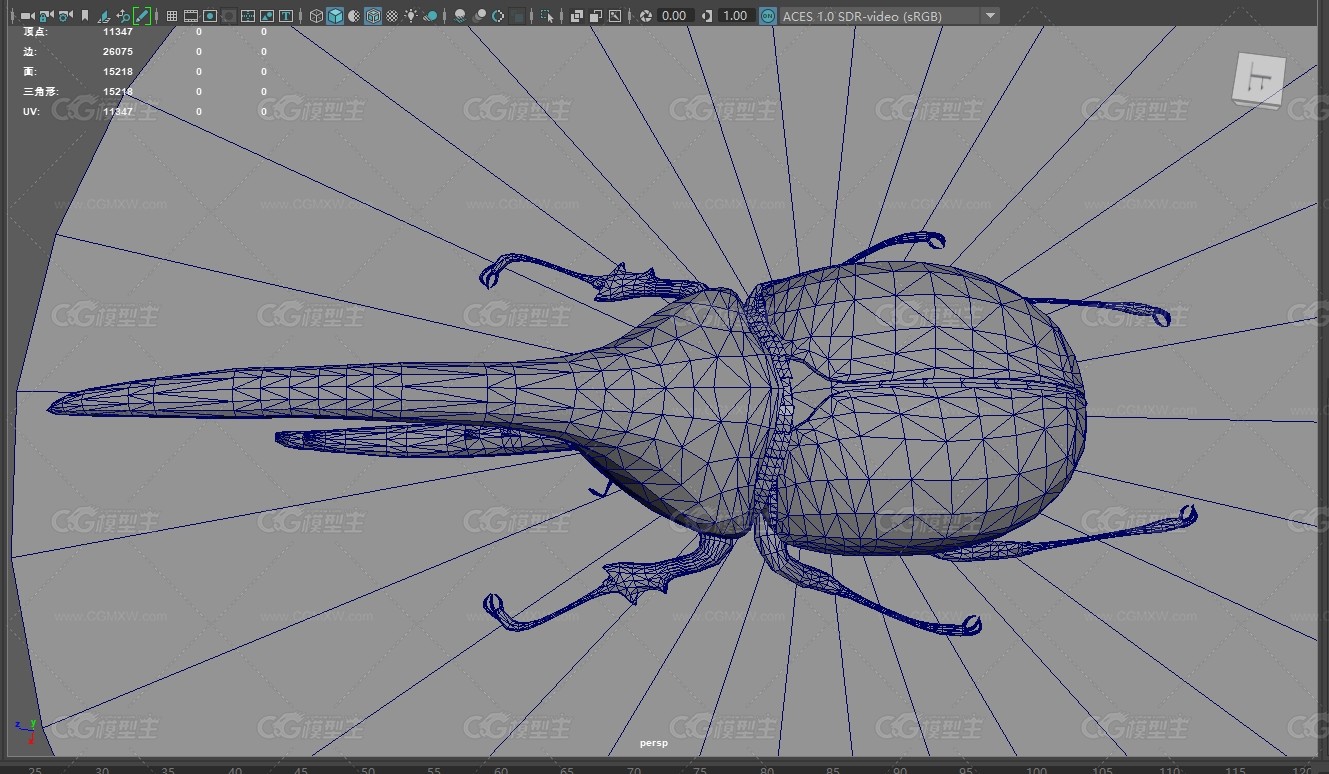1329x774 pixels.
Task: Click the 三角形 triangle count label
Action: [41, 92]
